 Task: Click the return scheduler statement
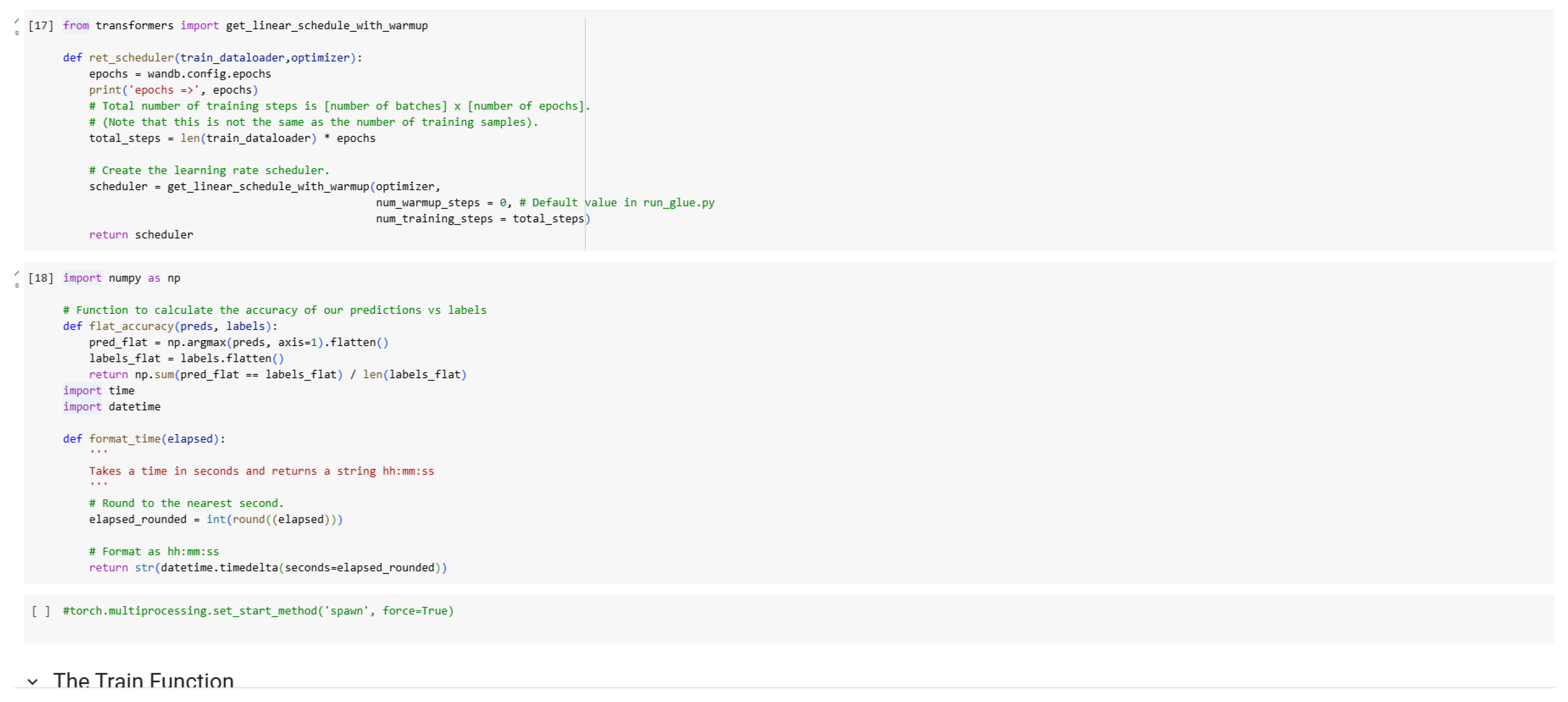click(x=141, y=235)
